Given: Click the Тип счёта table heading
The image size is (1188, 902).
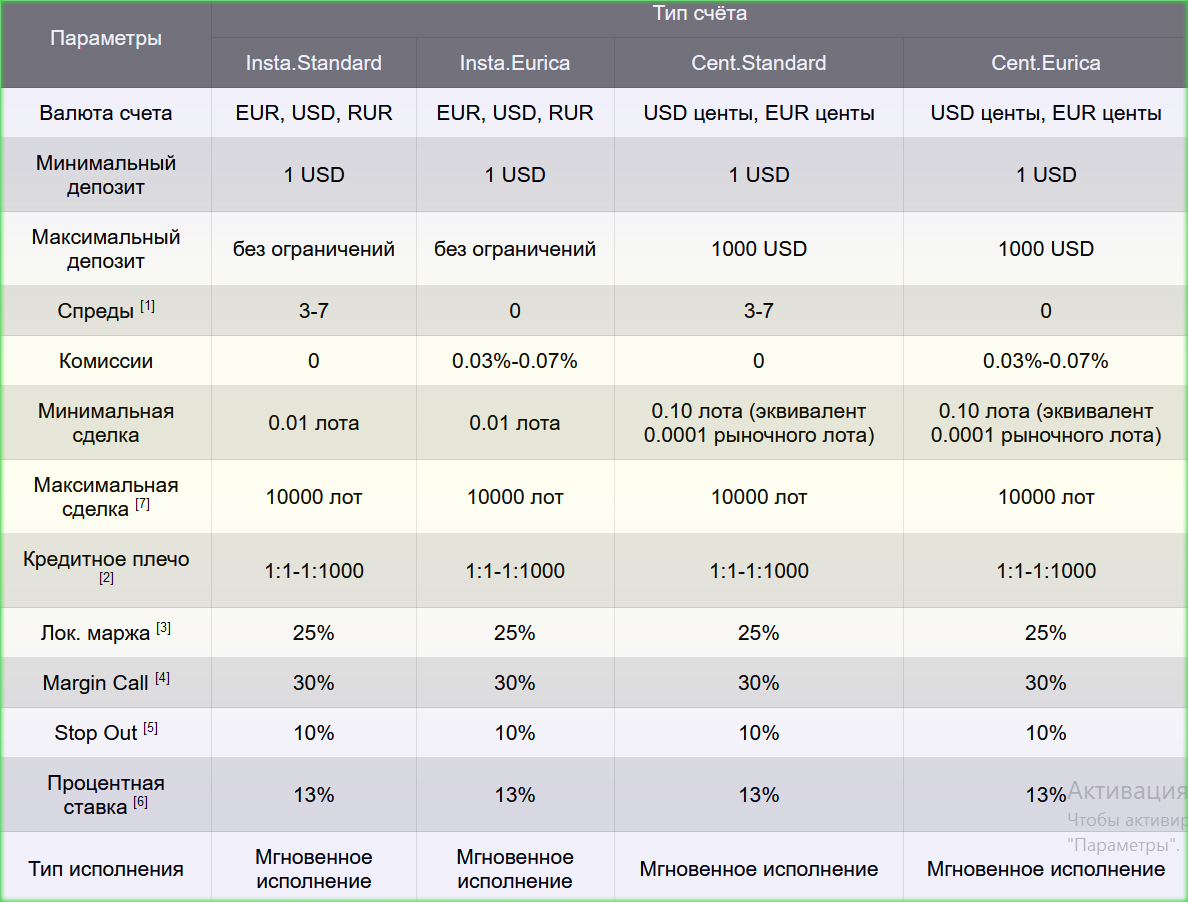Looking at the screenshot, I should pyautogui.click(x=699, y=14).
